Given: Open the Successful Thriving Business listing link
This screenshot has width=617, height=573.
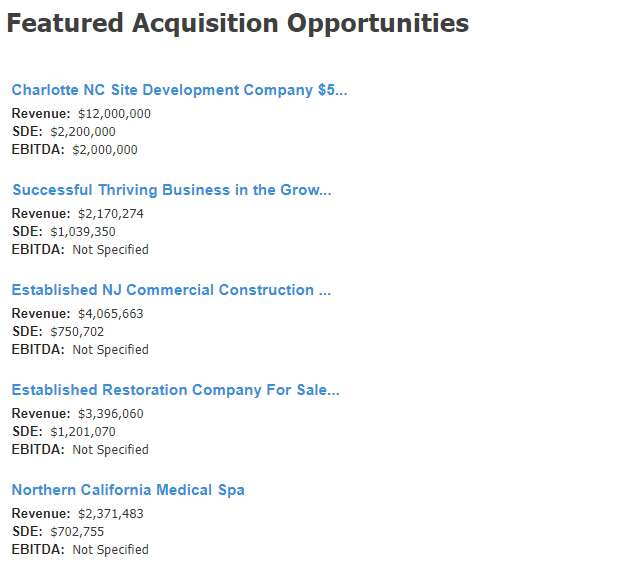Looking at the screenshot, I should pos(172,190).
